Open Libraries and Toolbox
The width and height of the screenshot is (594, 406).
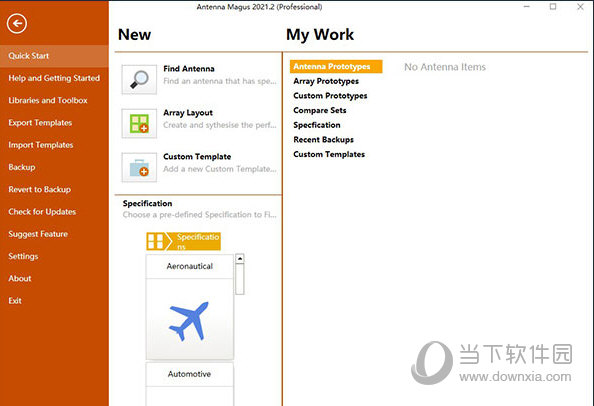[54, 100]
